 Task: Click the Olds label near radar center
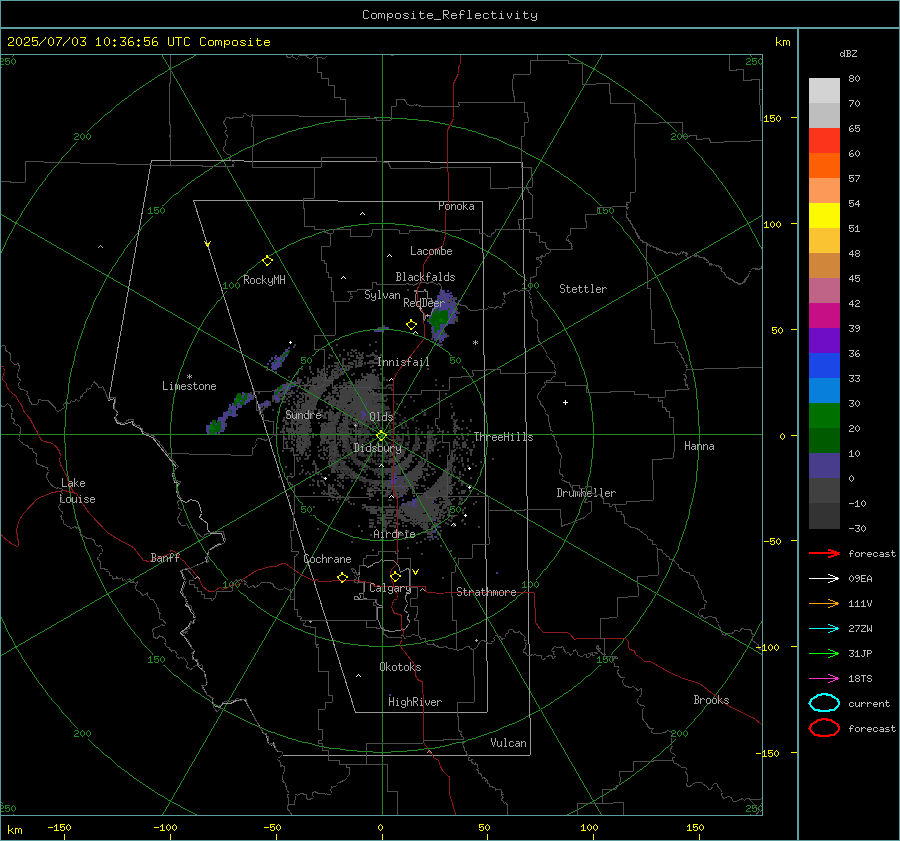pyautogui.click(x=381, y=417)
